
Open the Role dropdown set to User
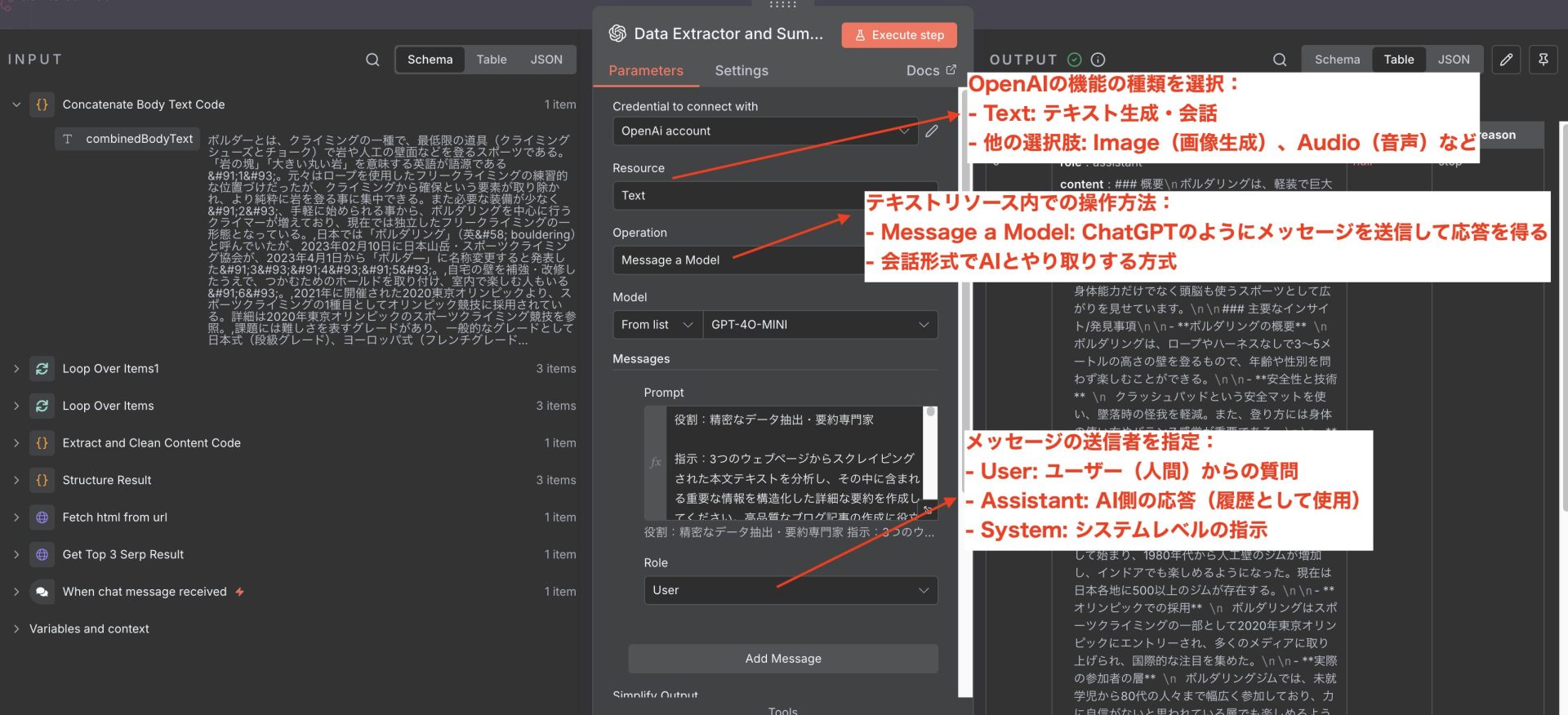click(791, 590)
